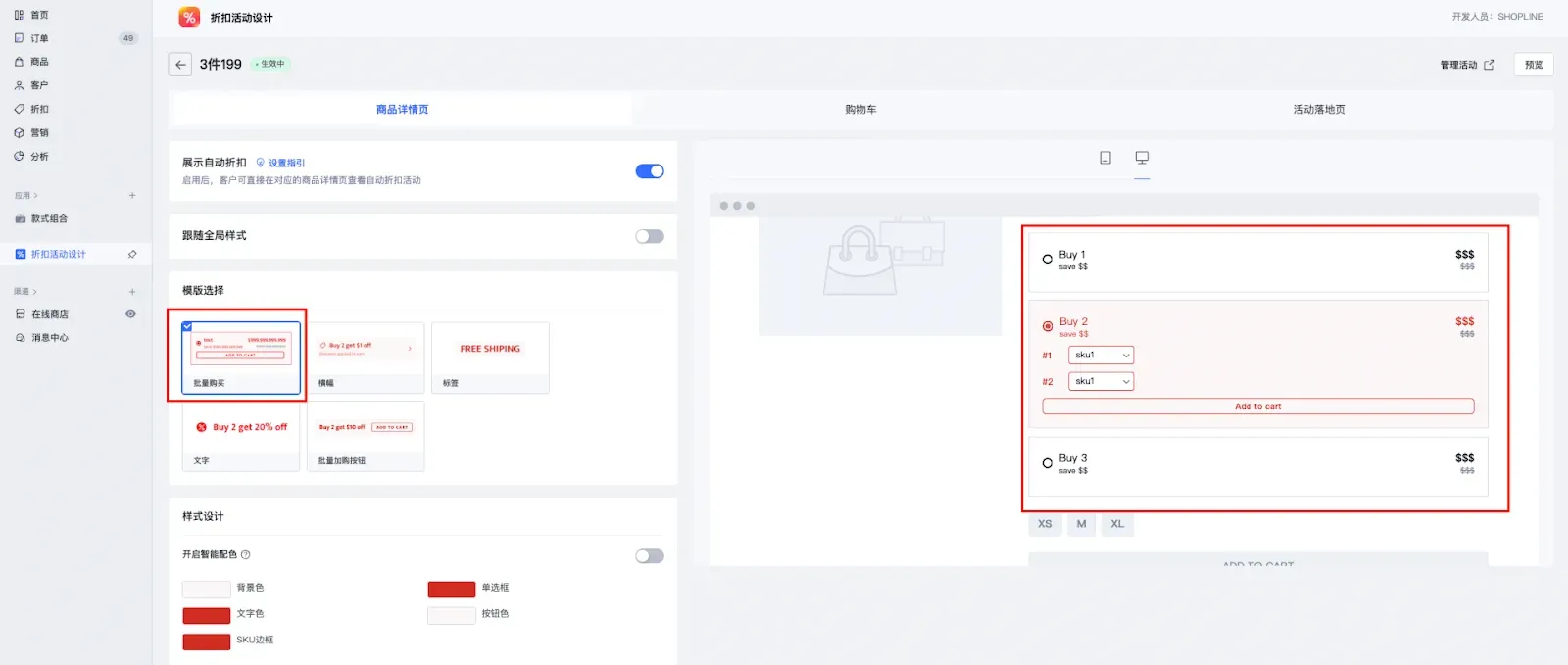Open the #2 sku1 dropdown
This screenshot has height=665, width=1568.
[x=1101, y=382]
